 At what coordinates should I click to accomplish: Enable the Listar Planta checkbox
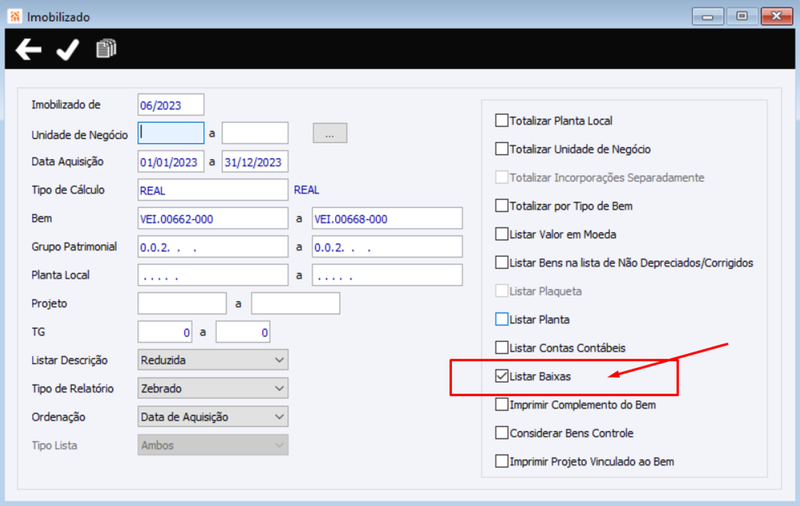click(x=502, y=319)
